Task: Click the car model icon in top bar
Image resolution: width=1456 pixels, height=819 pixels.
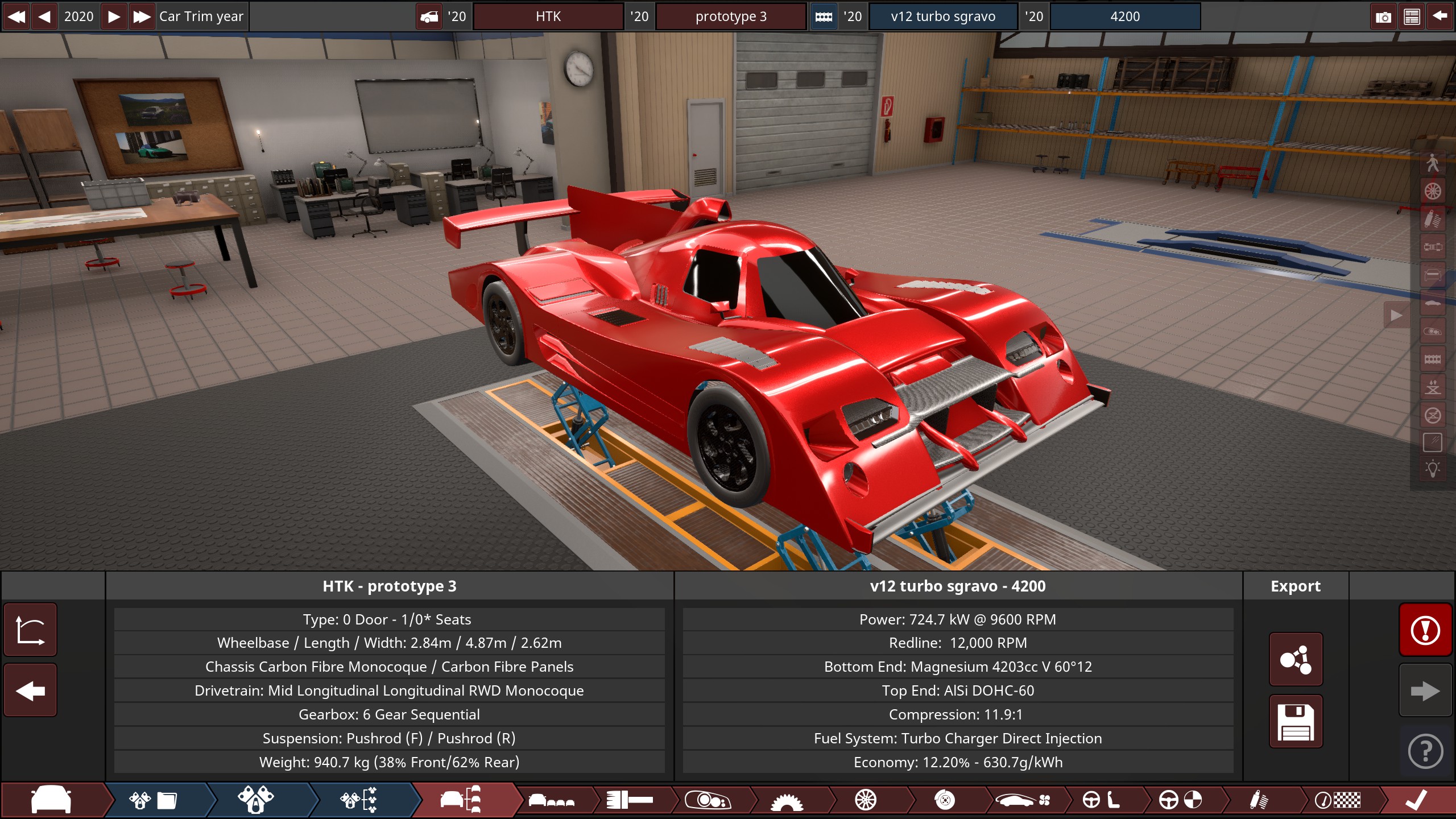Action: pyautogui.click(x=429, y=16)
